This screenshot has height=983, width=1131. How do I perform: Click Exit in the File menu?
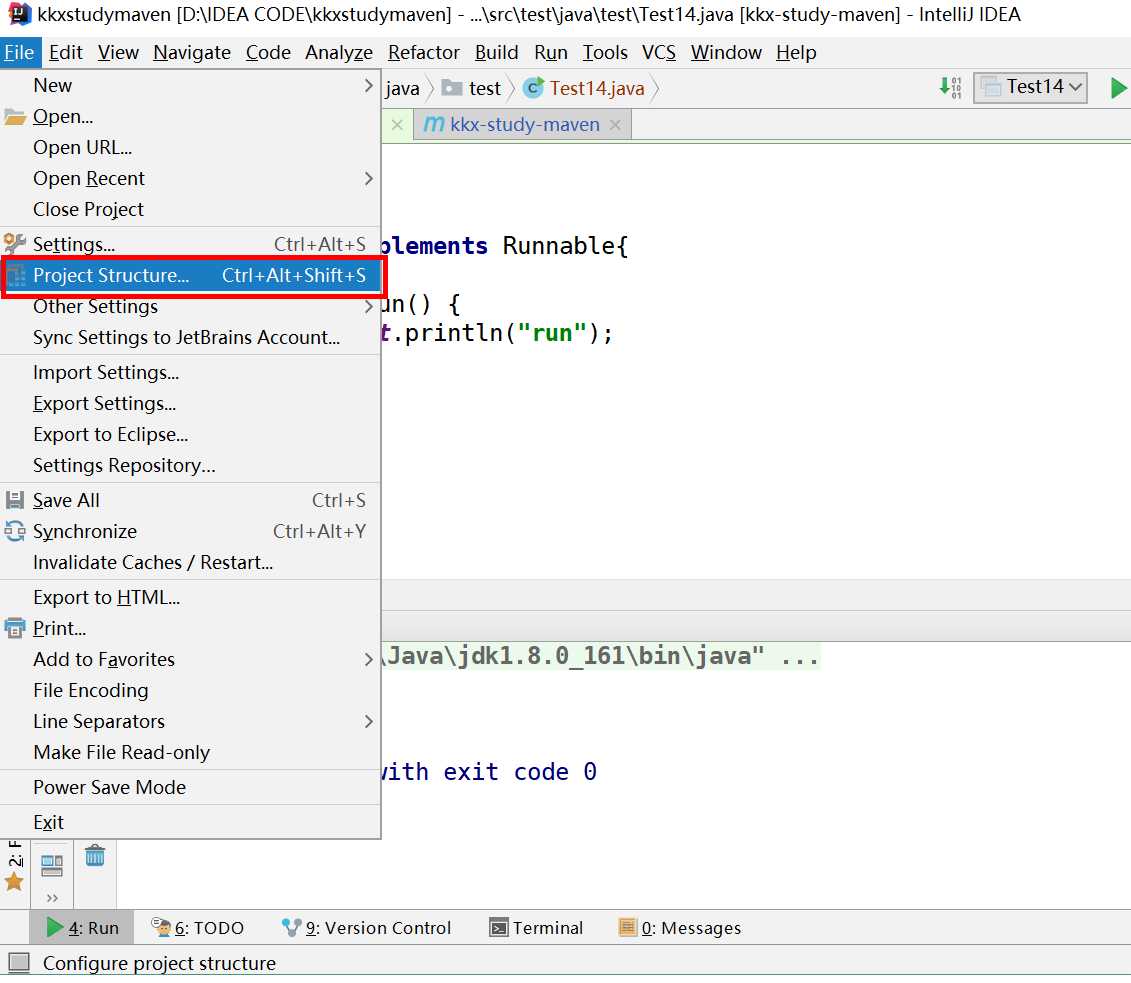(x=190, y=822)
